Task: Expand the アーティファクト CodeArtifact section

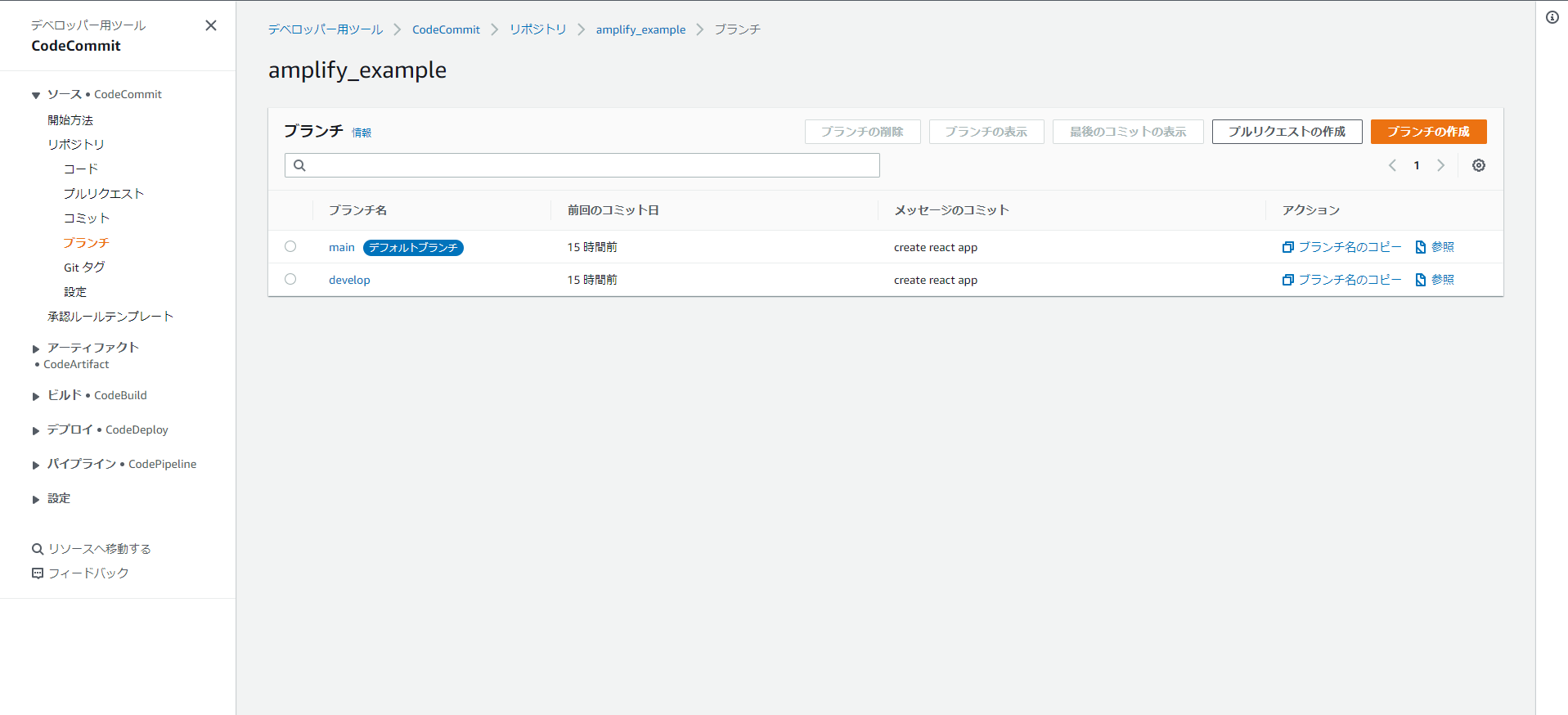Action: pyautogui.click(x=36, y=349)
